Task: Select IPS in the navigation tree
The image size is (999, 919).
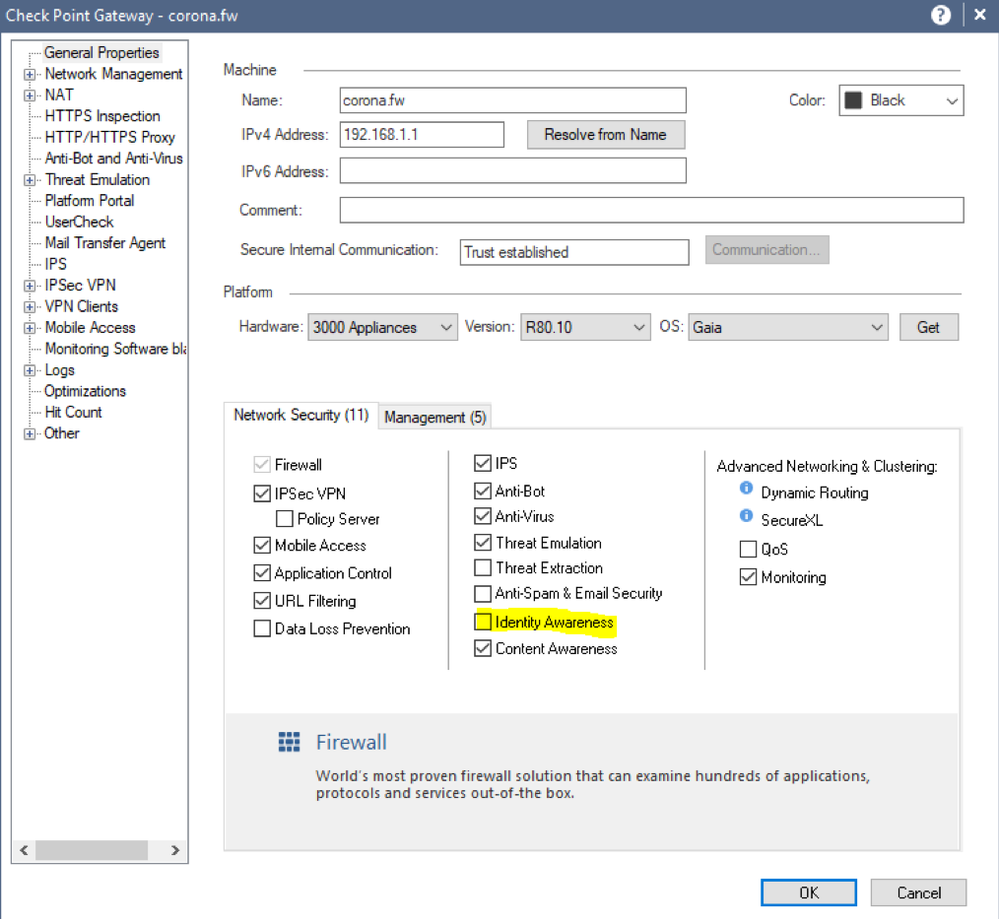Action: tap(55, 264)
